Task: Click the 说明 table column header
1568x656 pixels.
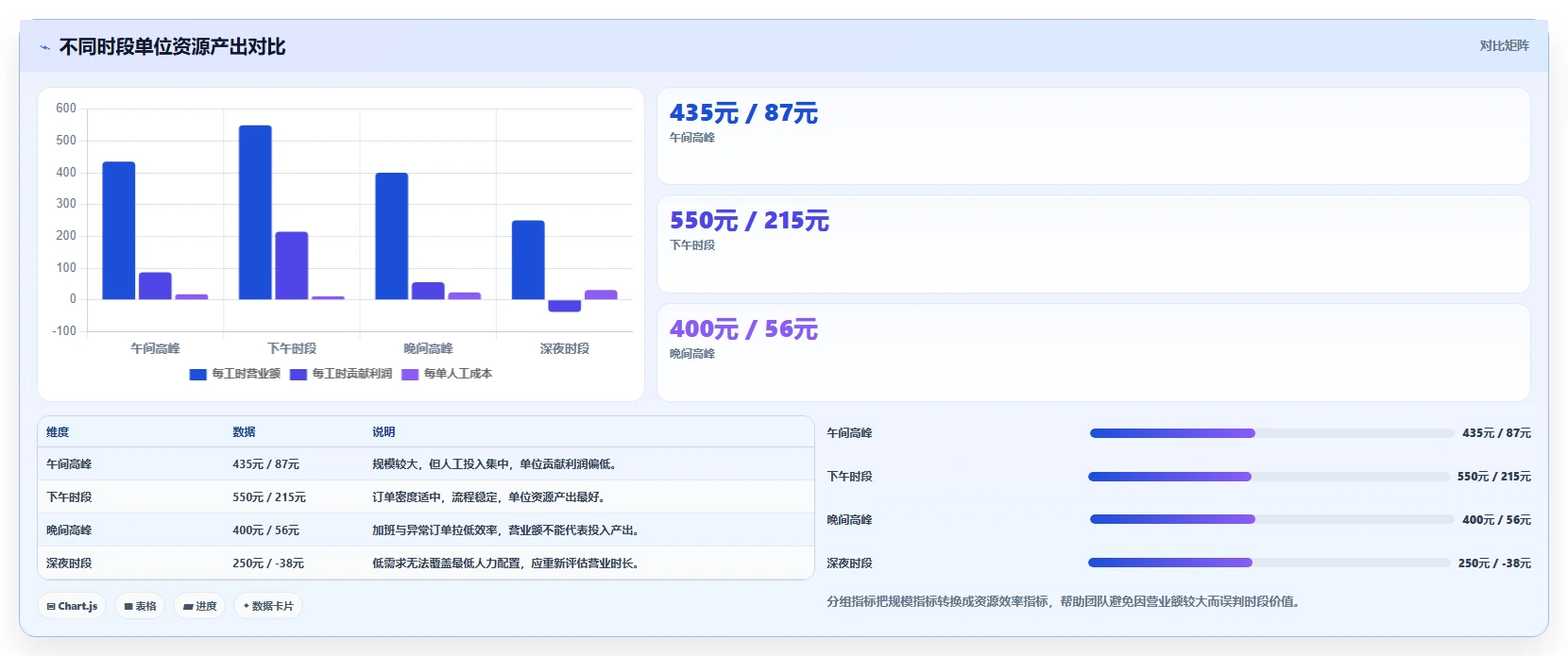Action: (x=383, y=431)
